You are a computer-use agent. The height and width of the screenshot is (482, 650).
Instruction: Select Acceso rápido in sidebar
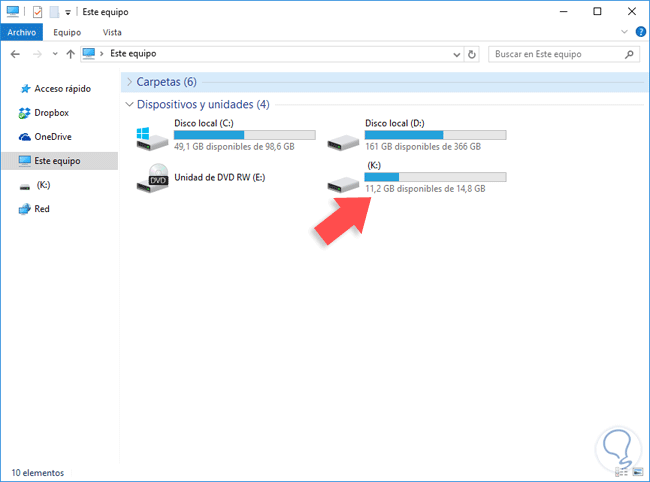[x=63, y=88]
